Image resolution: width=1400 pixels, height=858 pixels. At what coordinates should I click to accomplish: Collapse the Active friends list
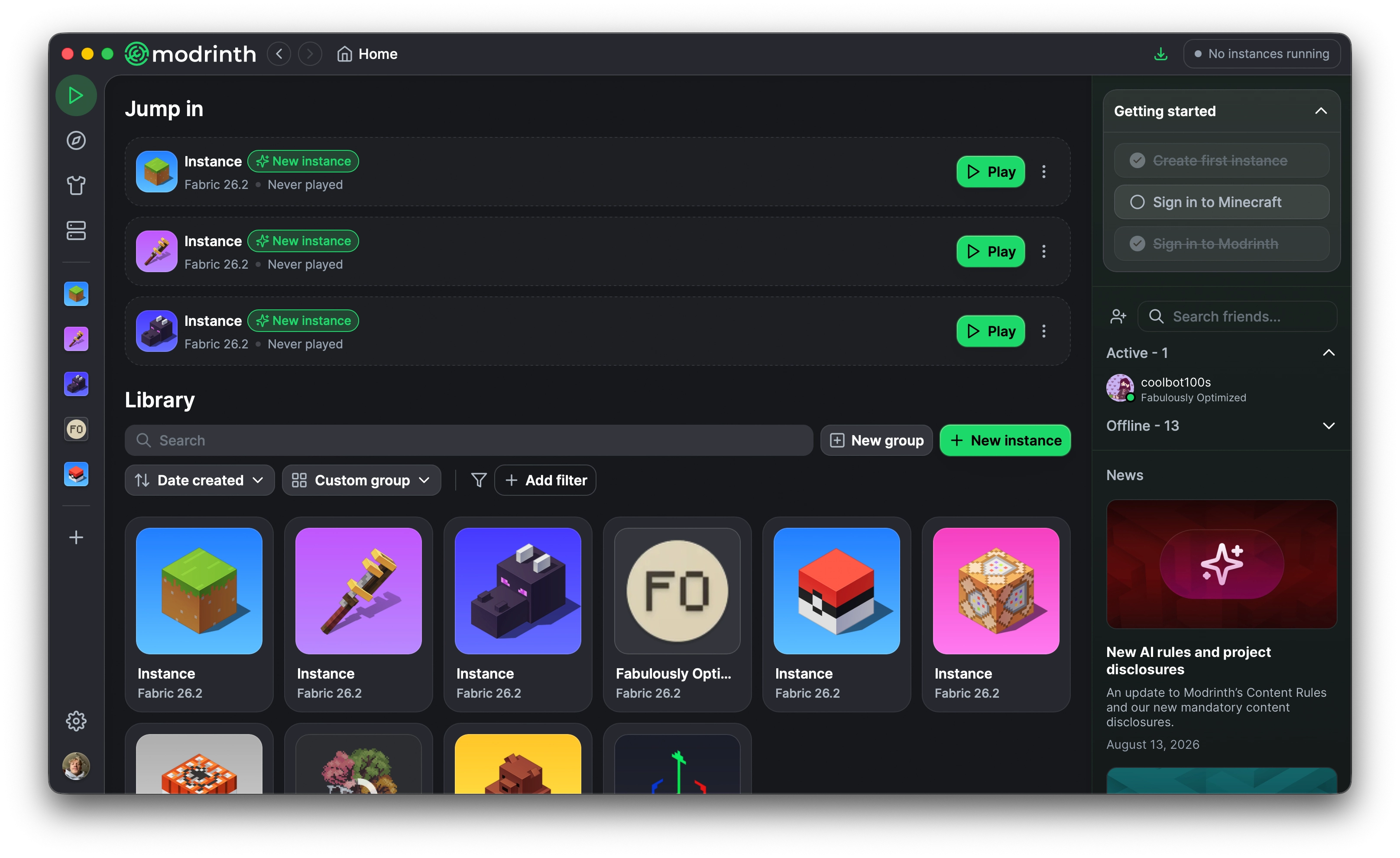point(1329,353)
